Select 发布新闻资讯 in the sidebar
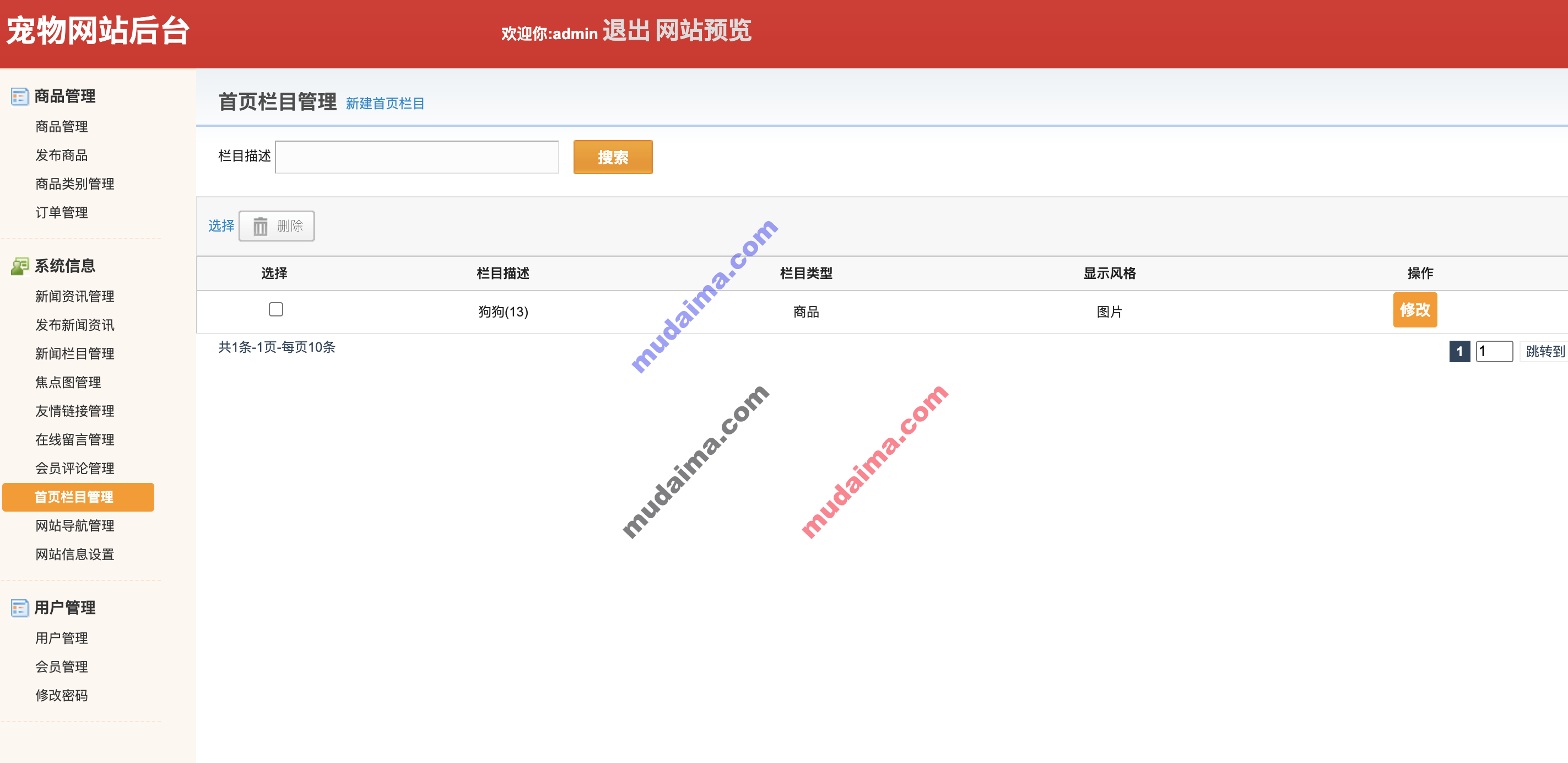1568x763 pixels. pos(75,325)
